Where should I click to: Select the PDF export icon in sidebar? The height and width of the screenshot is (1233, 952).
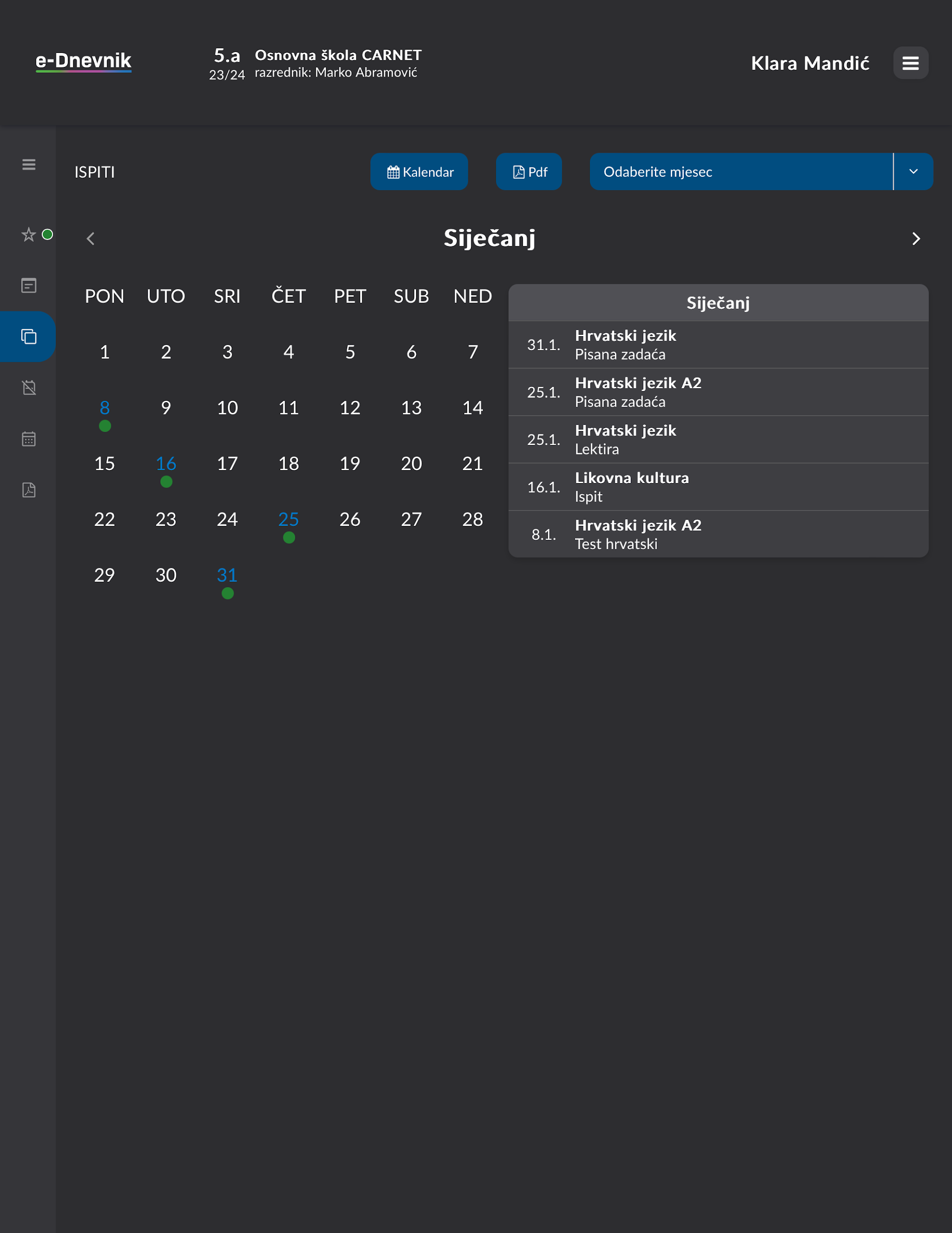click(x=29, y=490)
